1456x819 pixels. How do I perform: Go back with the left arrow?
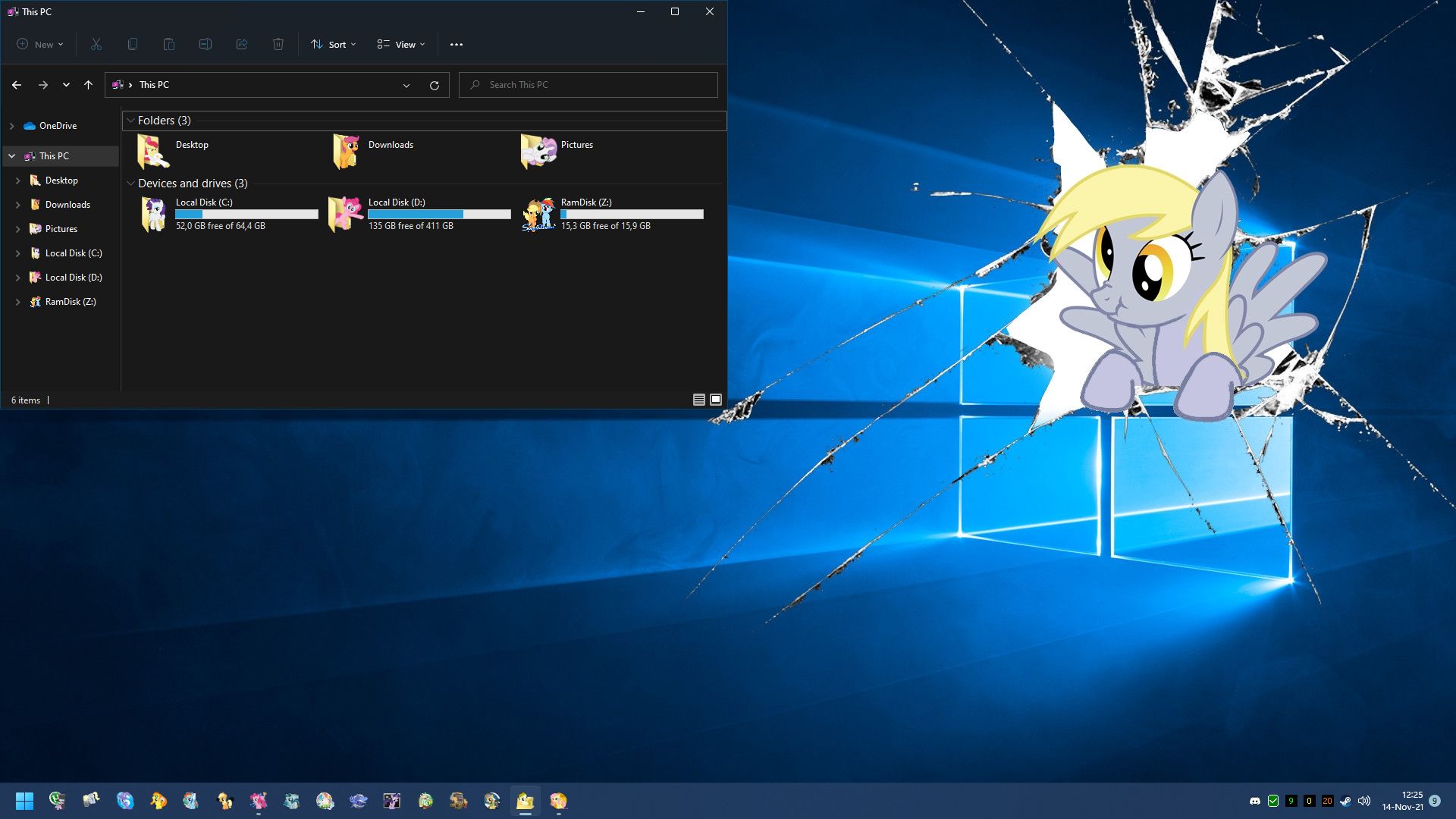[x=17, y=85]
